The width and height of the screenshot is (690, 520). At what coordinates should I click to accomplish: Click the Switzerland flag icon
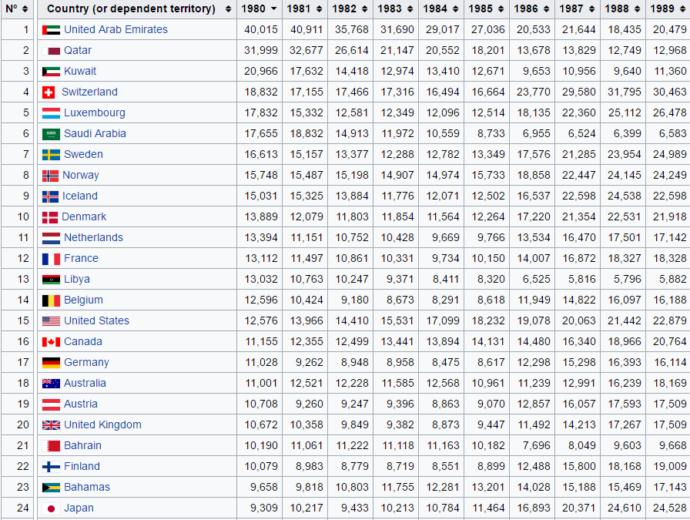48,92
